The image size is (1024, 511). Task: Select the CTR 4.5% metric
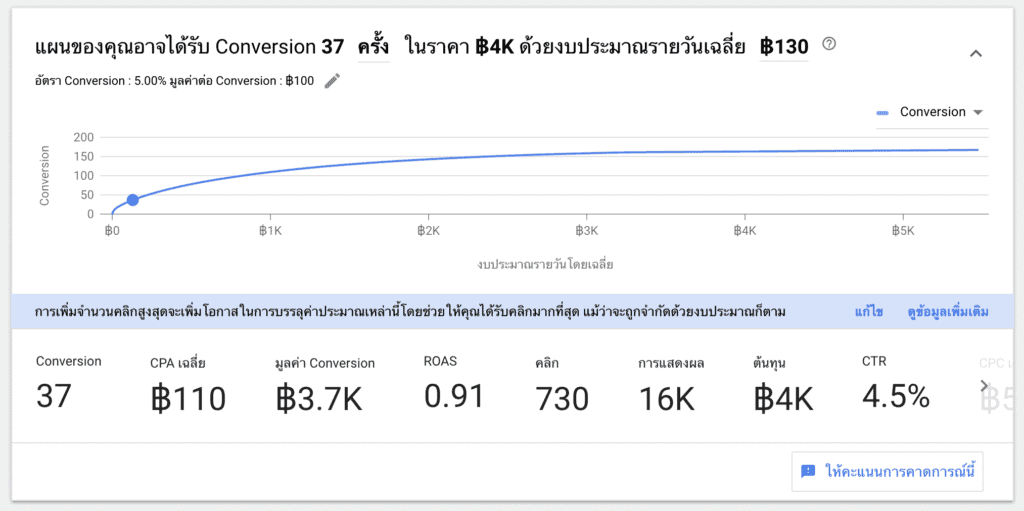coord(895,395)
